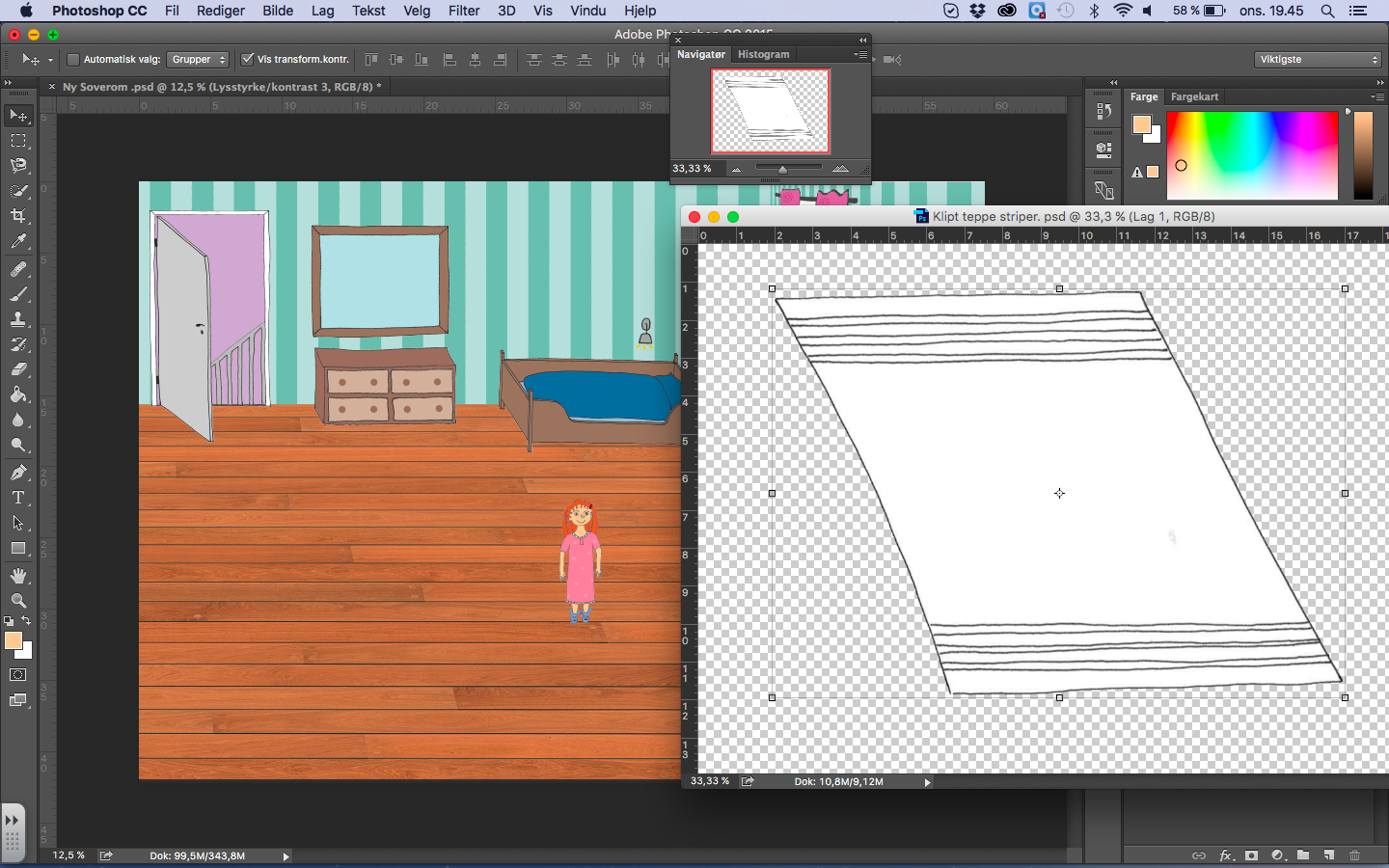The image size is (1389, 868).
Task: Select the Move tool in the toolbar
Action: coord(18,116)
